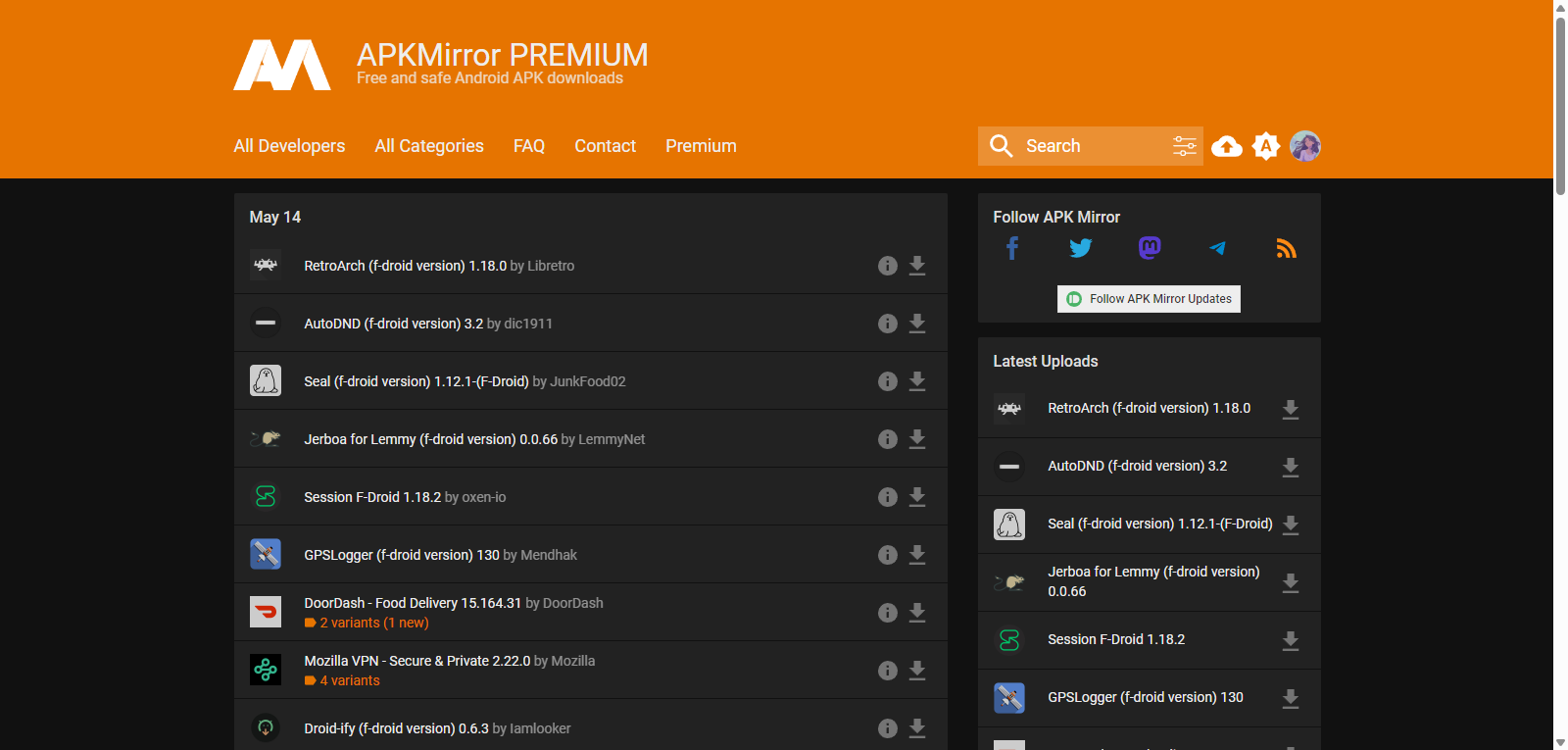This screenshot has height=750, width=1568.
Task: Open the All Developers menu
Action: (x=289, y=146)
